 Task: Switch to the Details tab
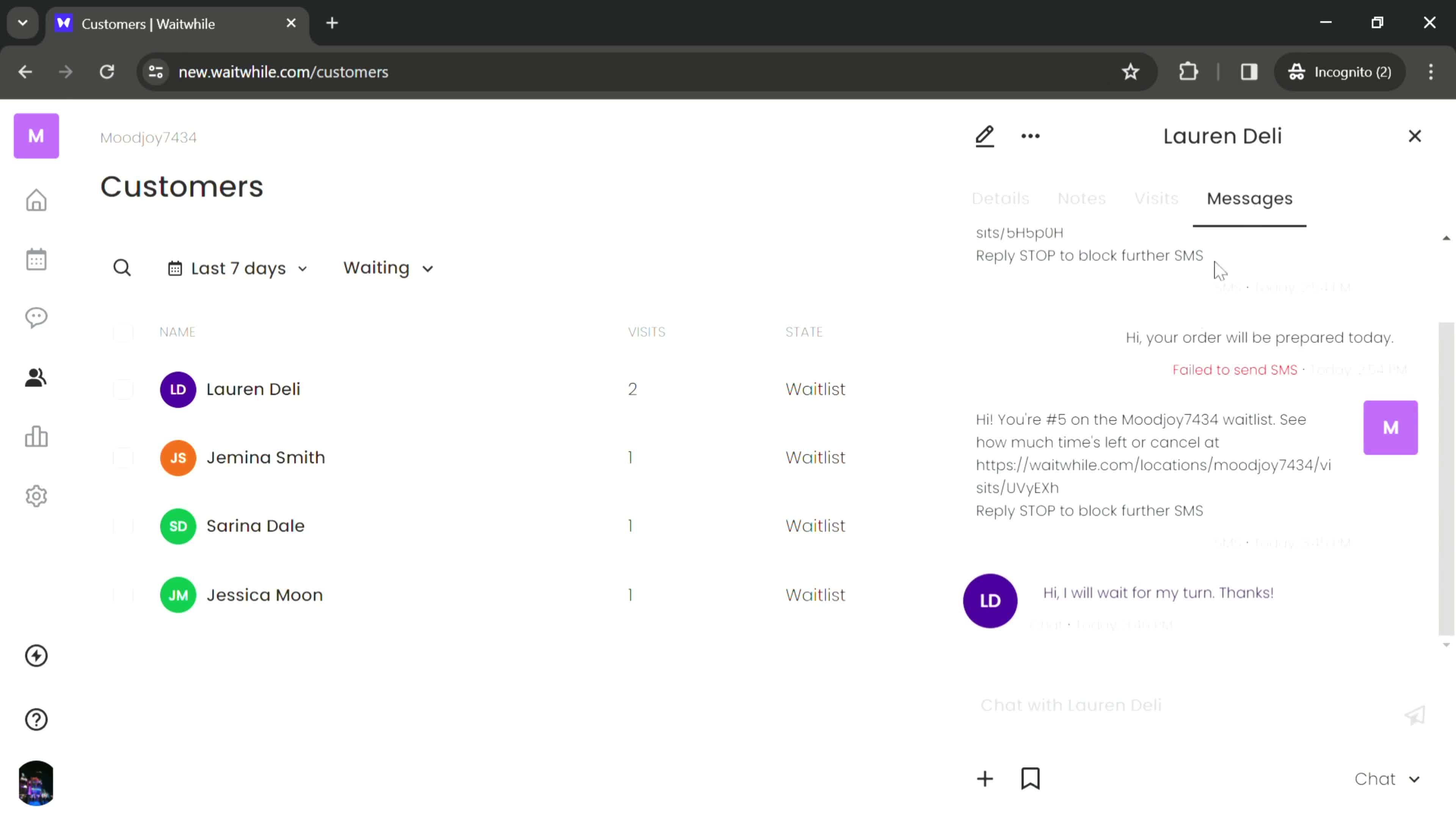point(1000,198)
